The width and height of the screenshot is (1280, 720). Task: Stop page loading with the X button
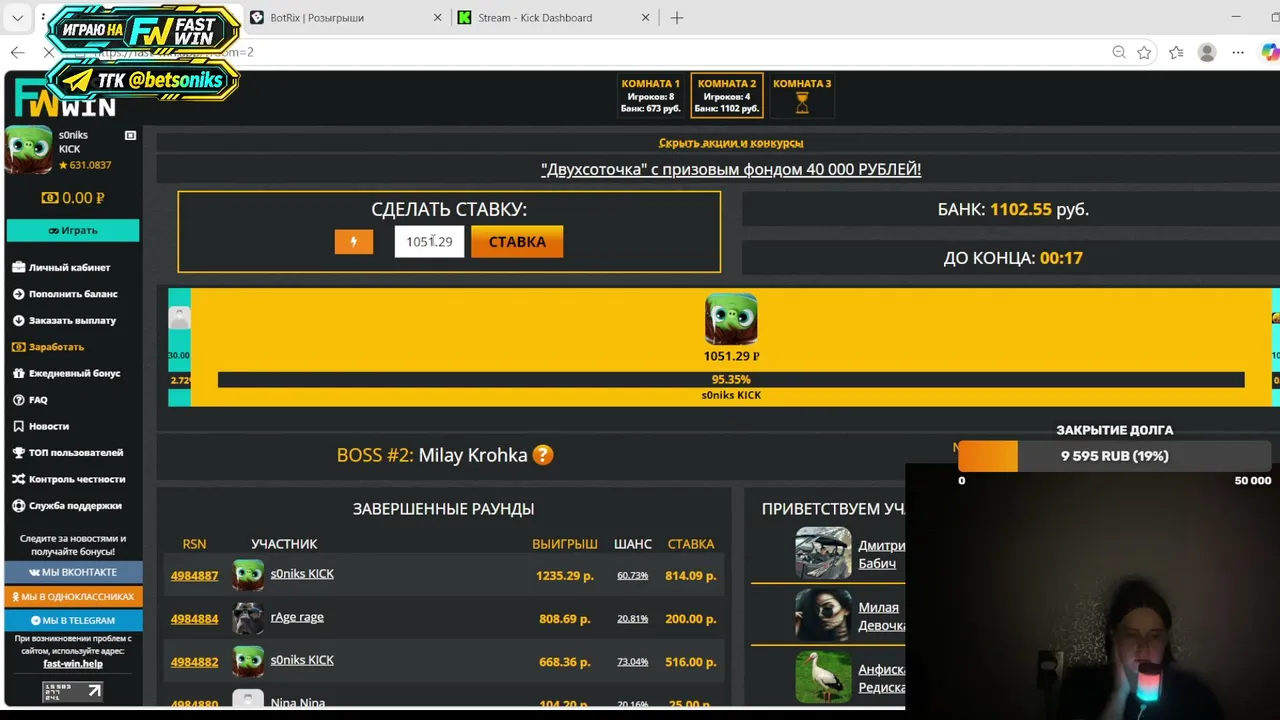point(48,52)
